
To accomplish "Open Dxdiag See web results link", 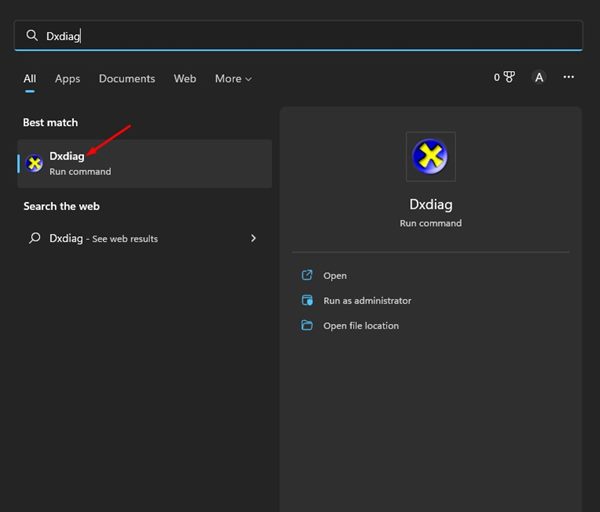I will [x=104, y=238].
